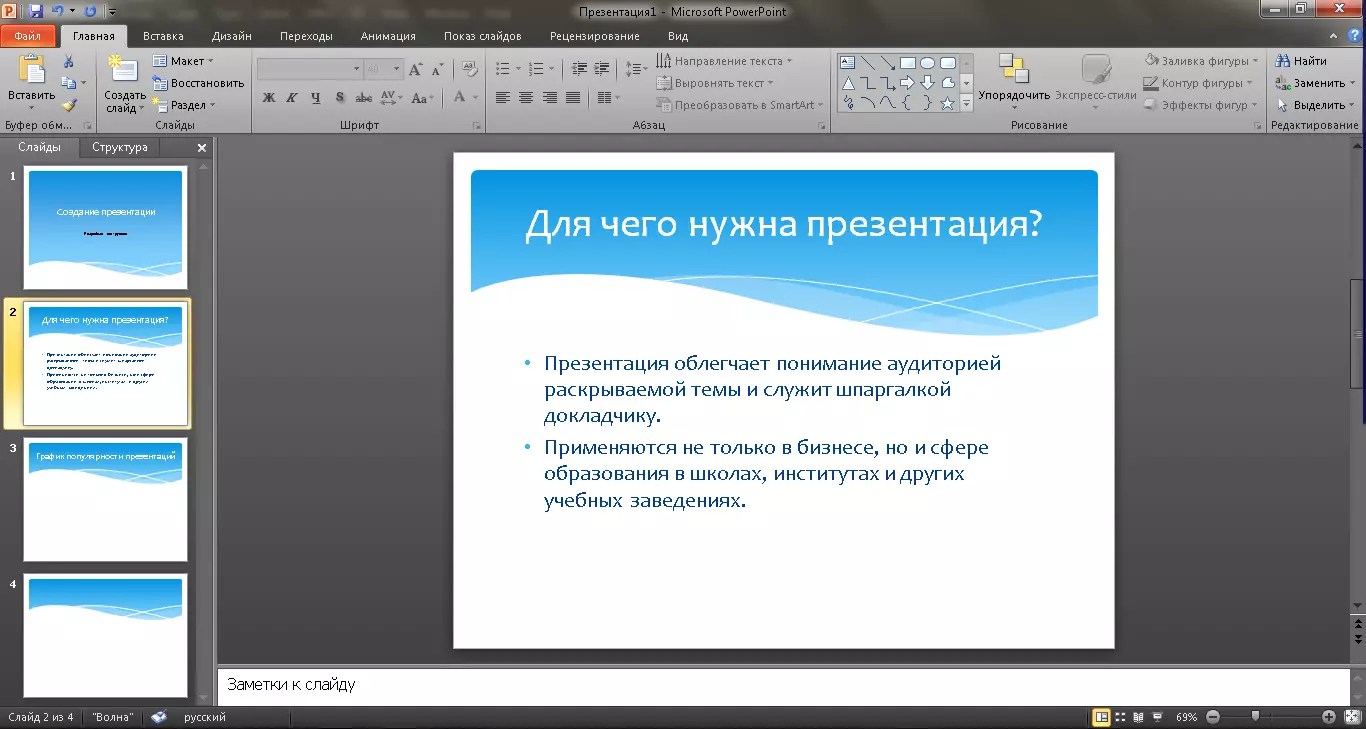Click the Cut scissors icon
Screen dimensions: 1366x729
coord(69,62)
